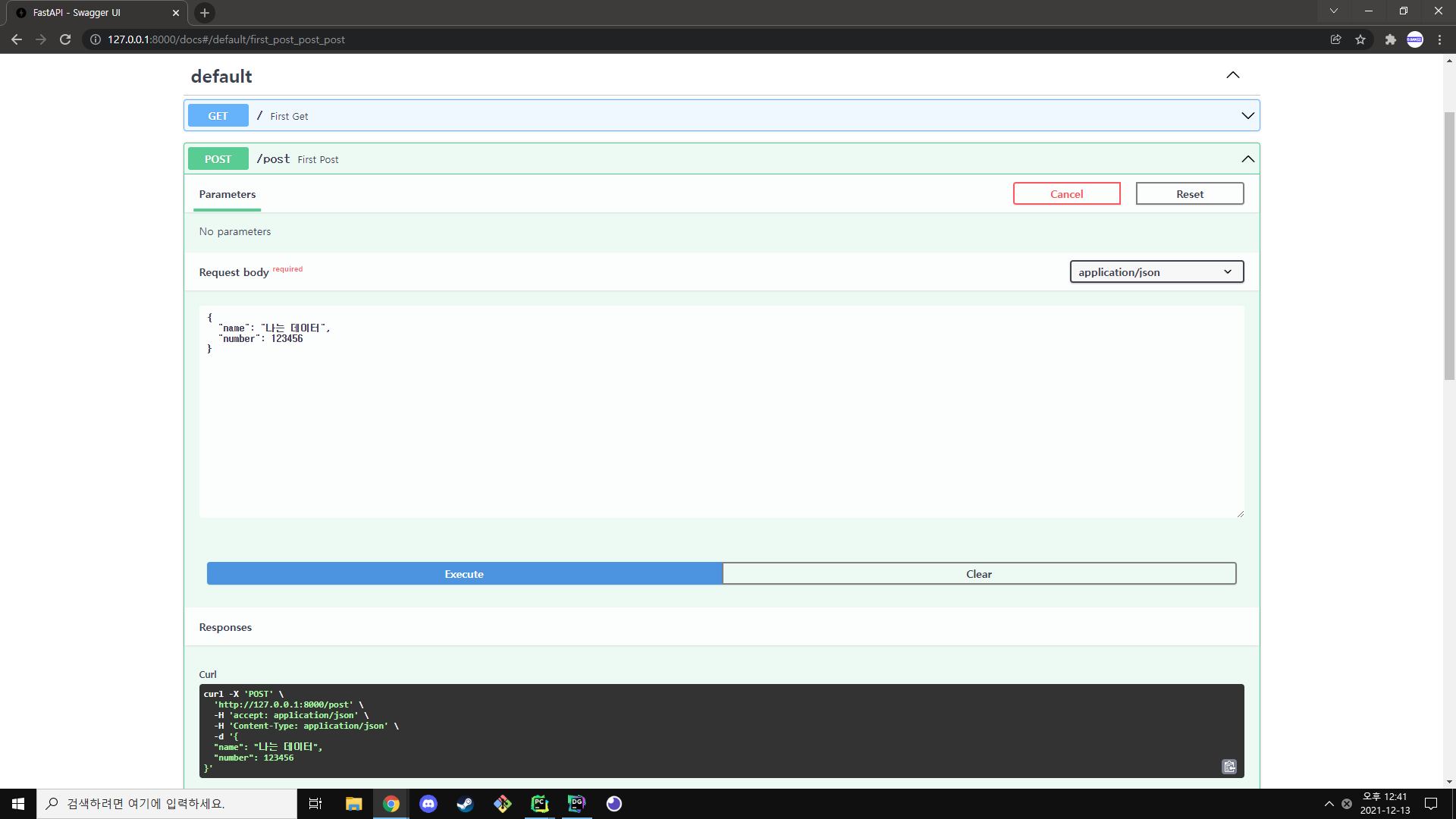Screen dimensions: 1456x819
Task: Collapse the POST /post endpoint
Action: click(1247, 159)
